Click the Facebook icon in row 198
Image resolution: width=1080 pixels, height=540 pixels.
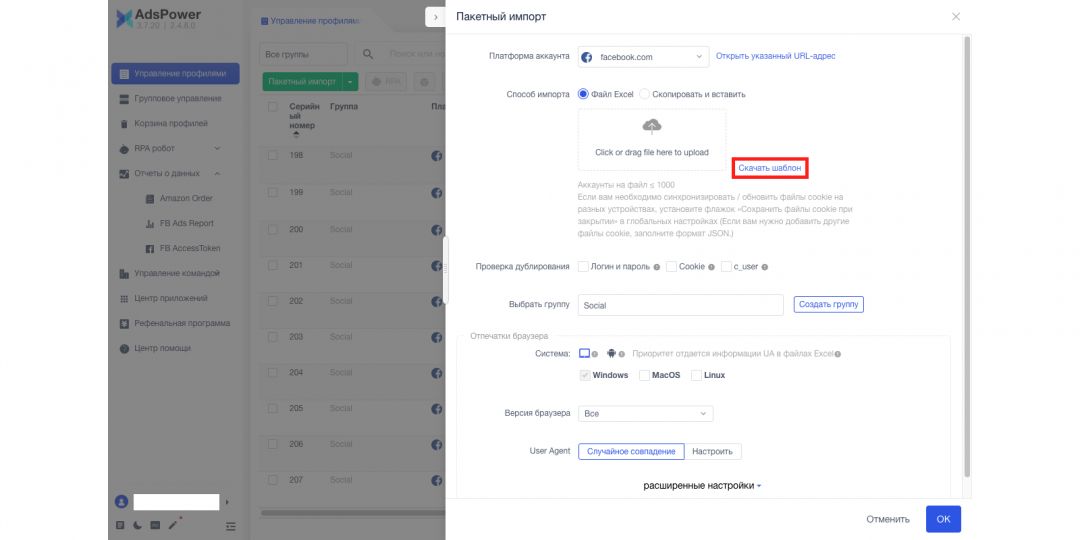point(437,156)
